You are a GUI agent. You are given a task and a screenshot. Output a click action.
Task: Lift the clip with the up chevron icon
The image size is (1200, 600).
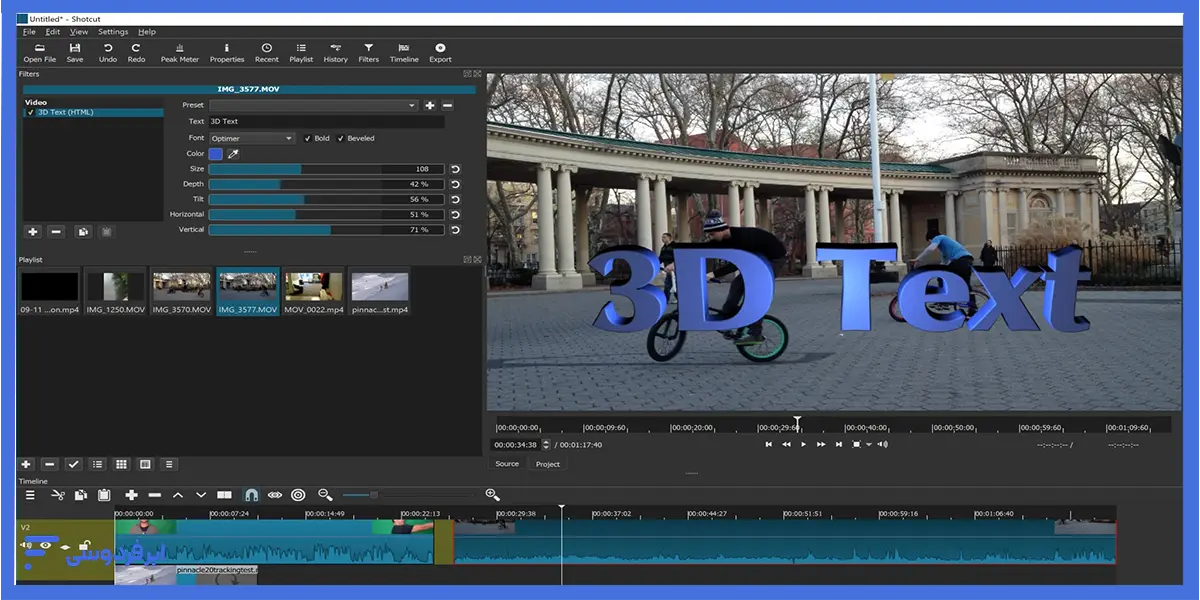pos(178,495)
